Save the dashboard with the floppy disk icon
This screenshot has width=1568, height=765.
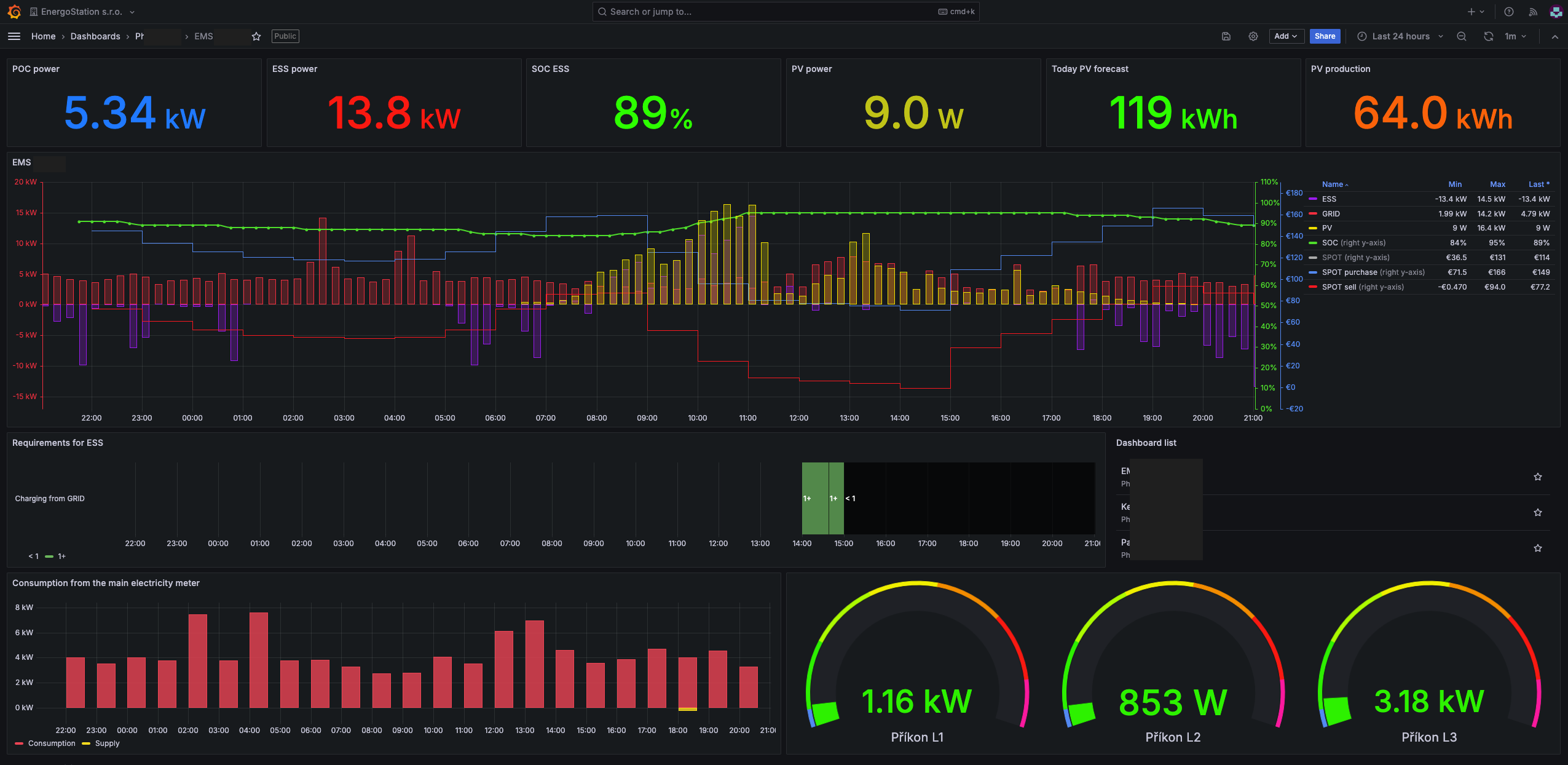[x=1226, y=36]
